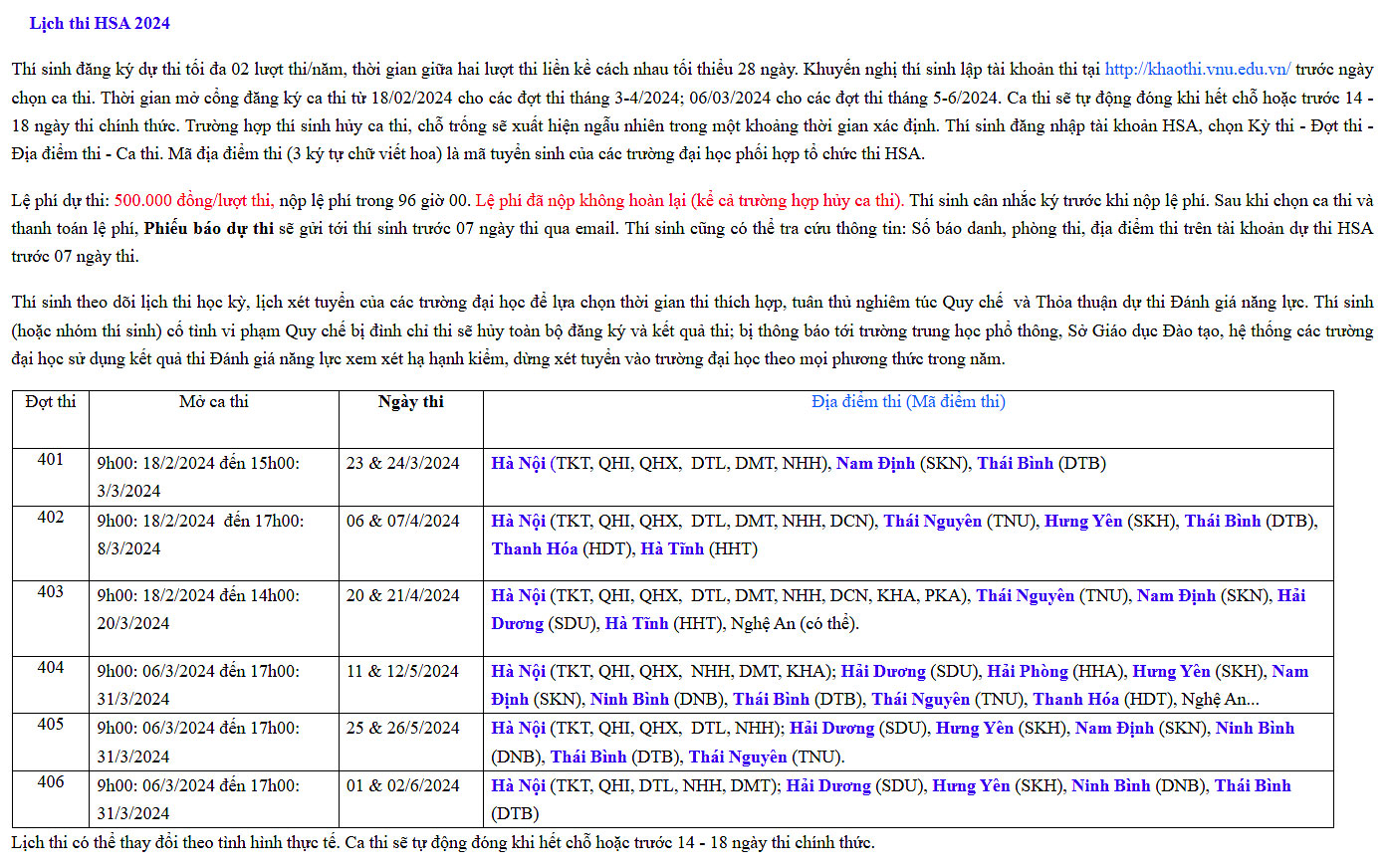Open 'Hưng Yên' link in round 404
This screenshot has height=868, width=1390.
click(1171, 672)
